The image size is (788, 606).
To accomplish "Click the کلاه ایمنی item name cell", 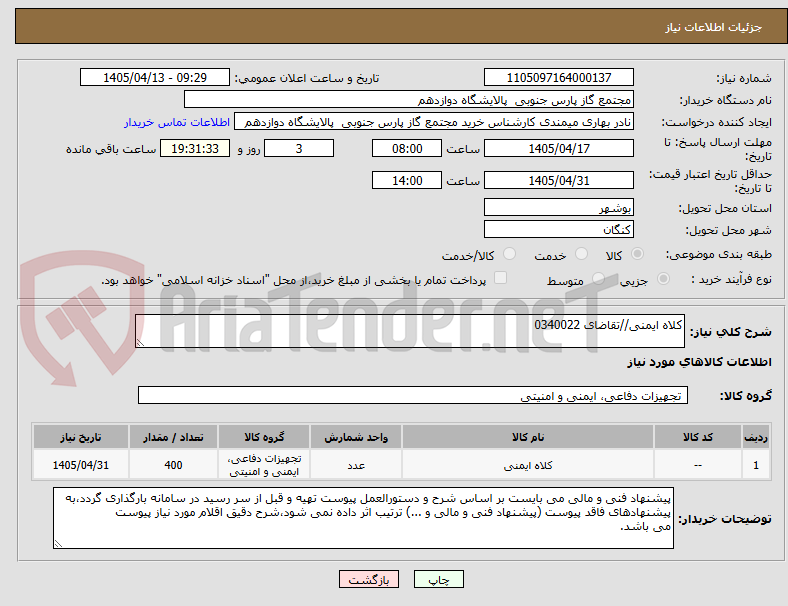I will [528, 465].
